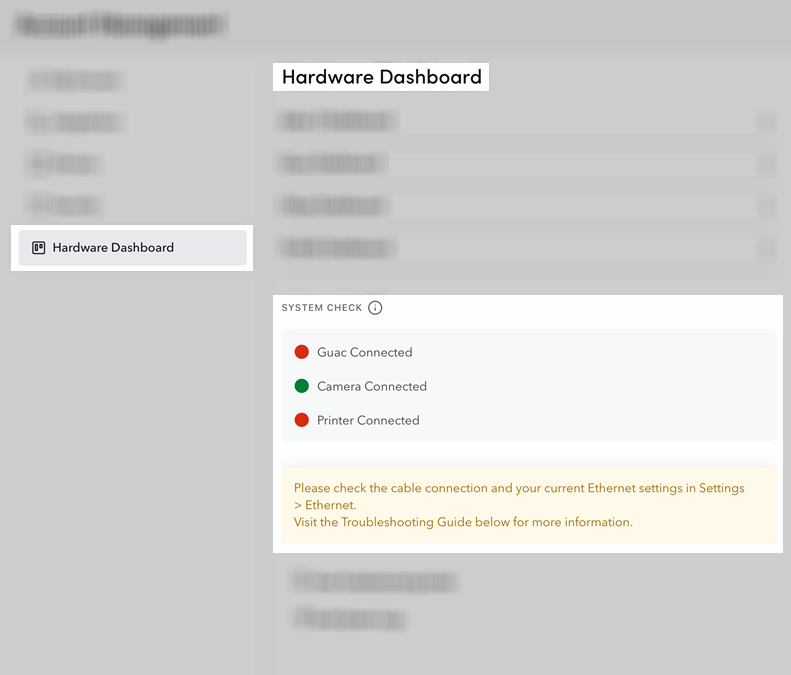Click the Hardware Dashboard sidebar icon
Screen dimensions: 791x675
(38, 248)
